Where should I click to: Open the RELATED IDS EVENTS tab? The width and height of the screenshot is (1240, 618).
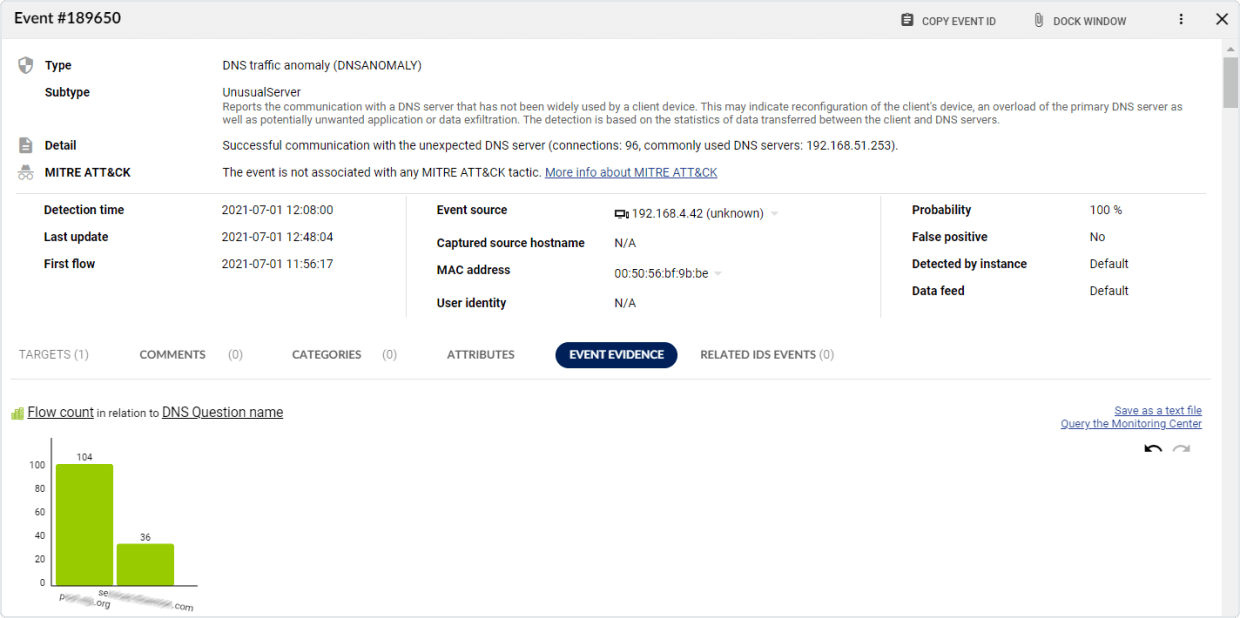point(766,354)
